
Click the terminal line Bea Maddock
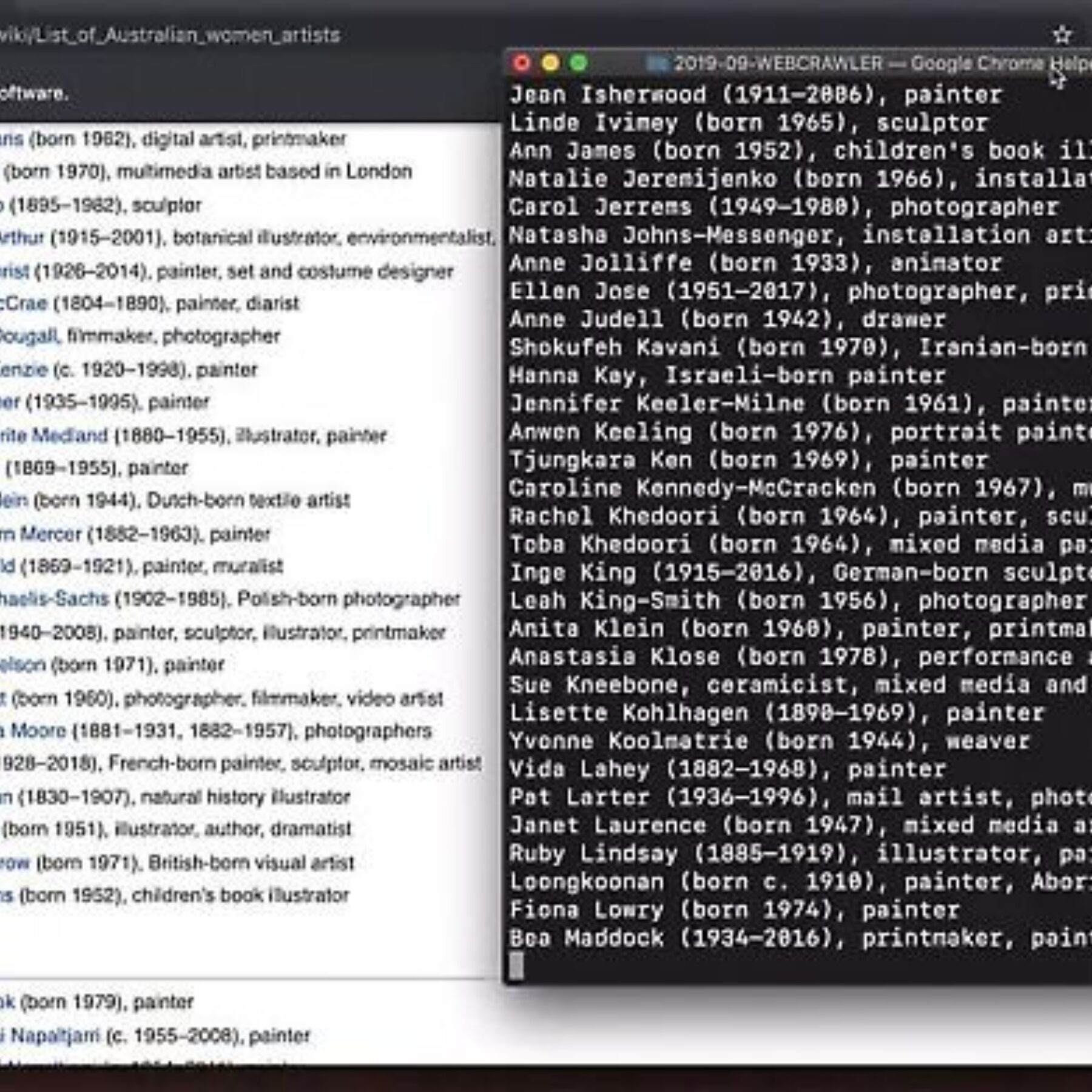tap(800, 938)
